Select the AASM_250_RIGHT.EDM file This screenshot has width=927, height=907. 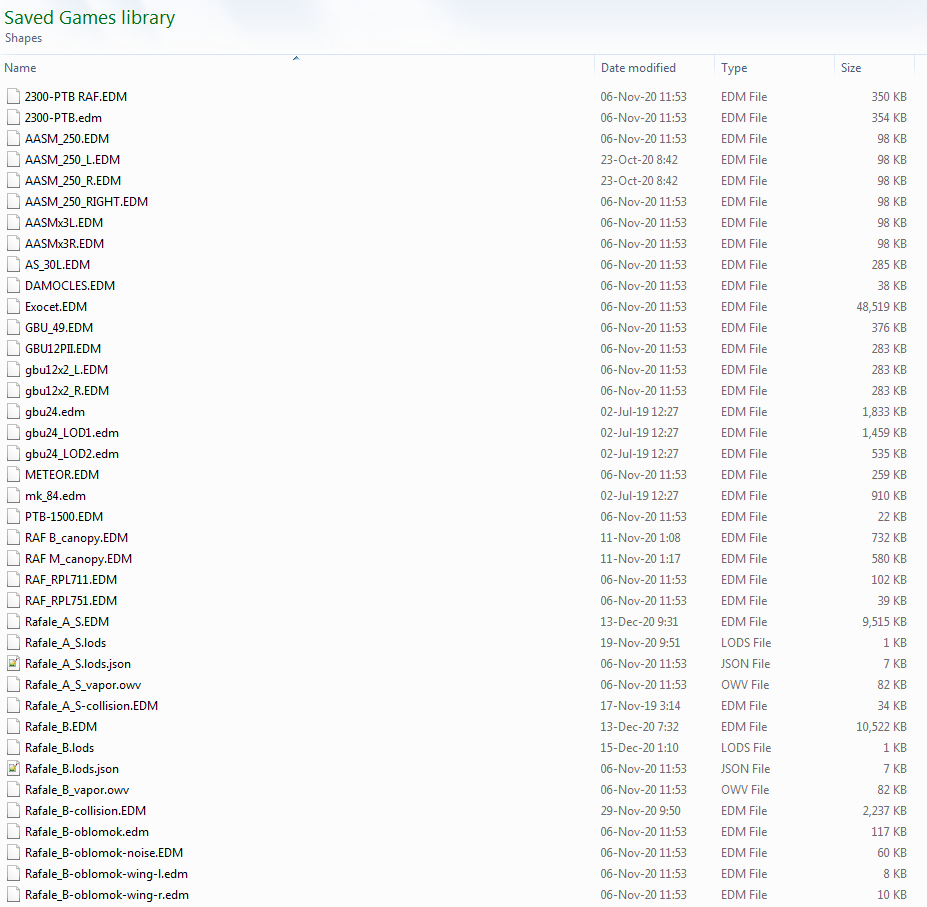pos(86,202)
